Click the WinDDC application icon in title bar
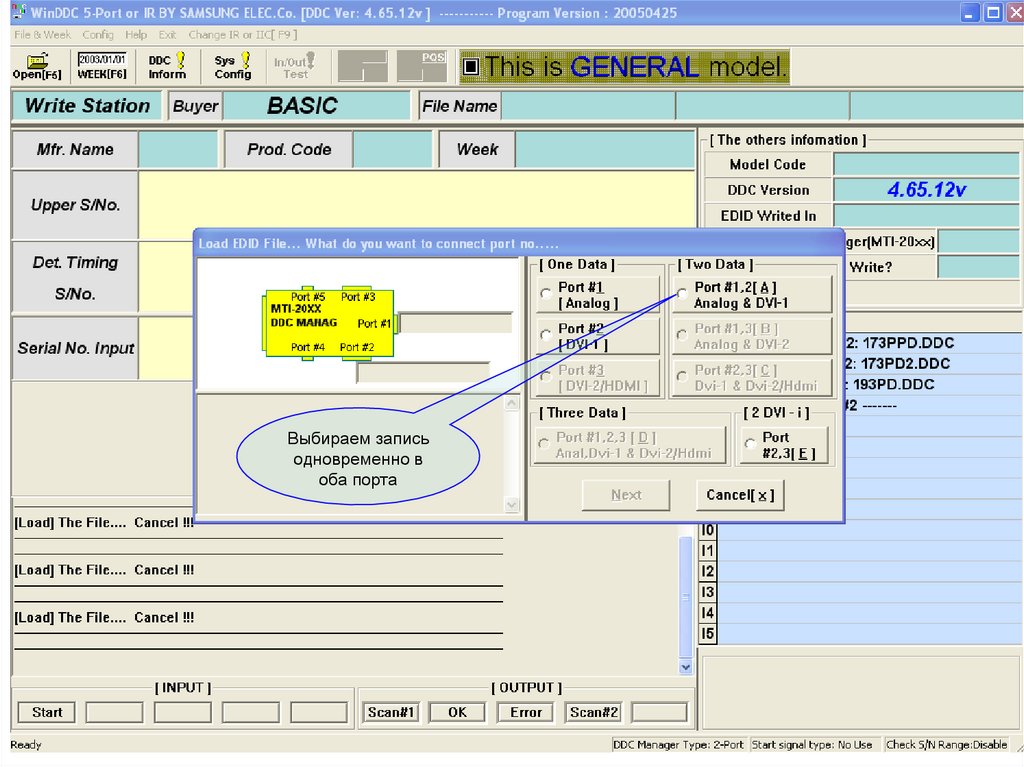Viewport: 1024px width, 767px height. pyautogui.click(x=18, y=13)
